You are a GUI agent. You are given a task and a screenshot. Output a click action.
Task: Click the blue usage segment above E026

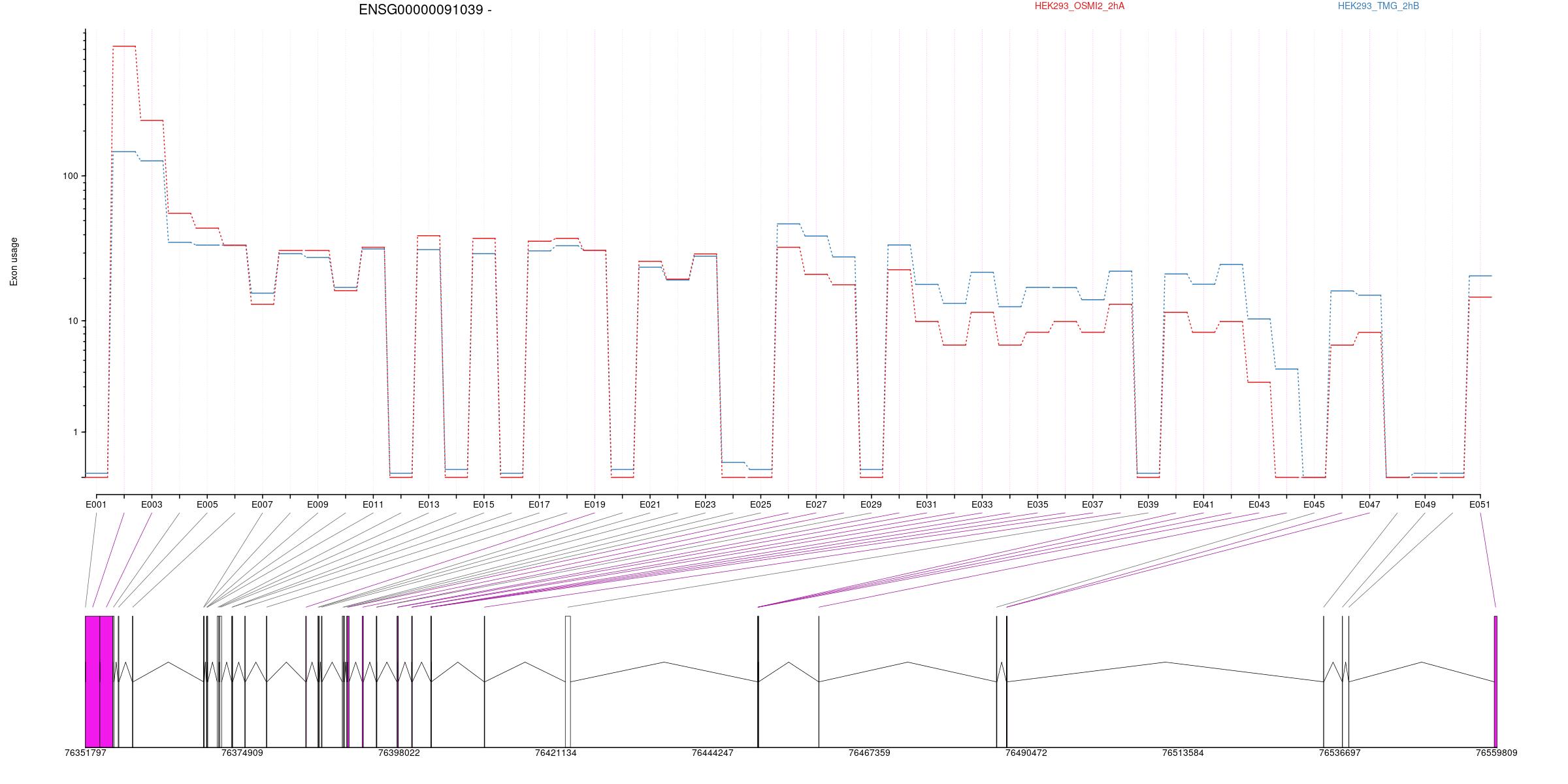click(x=789, y=224)
